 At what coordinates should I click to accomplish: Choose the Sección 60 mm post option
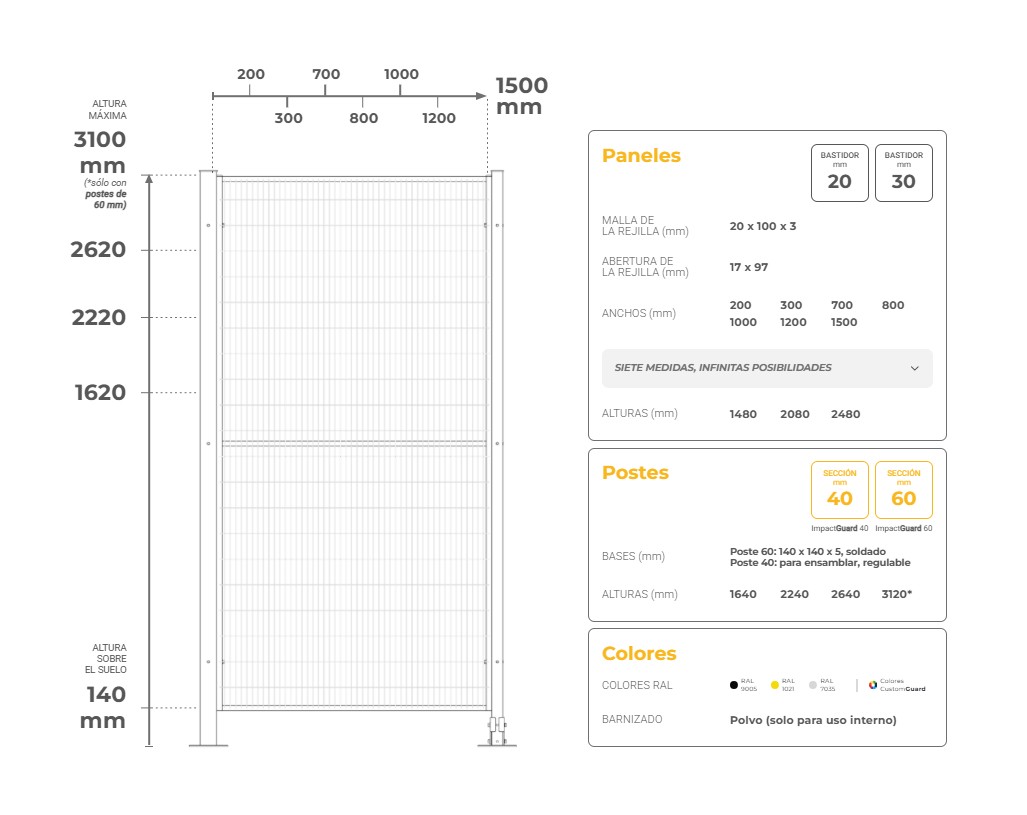coord(903,490)
